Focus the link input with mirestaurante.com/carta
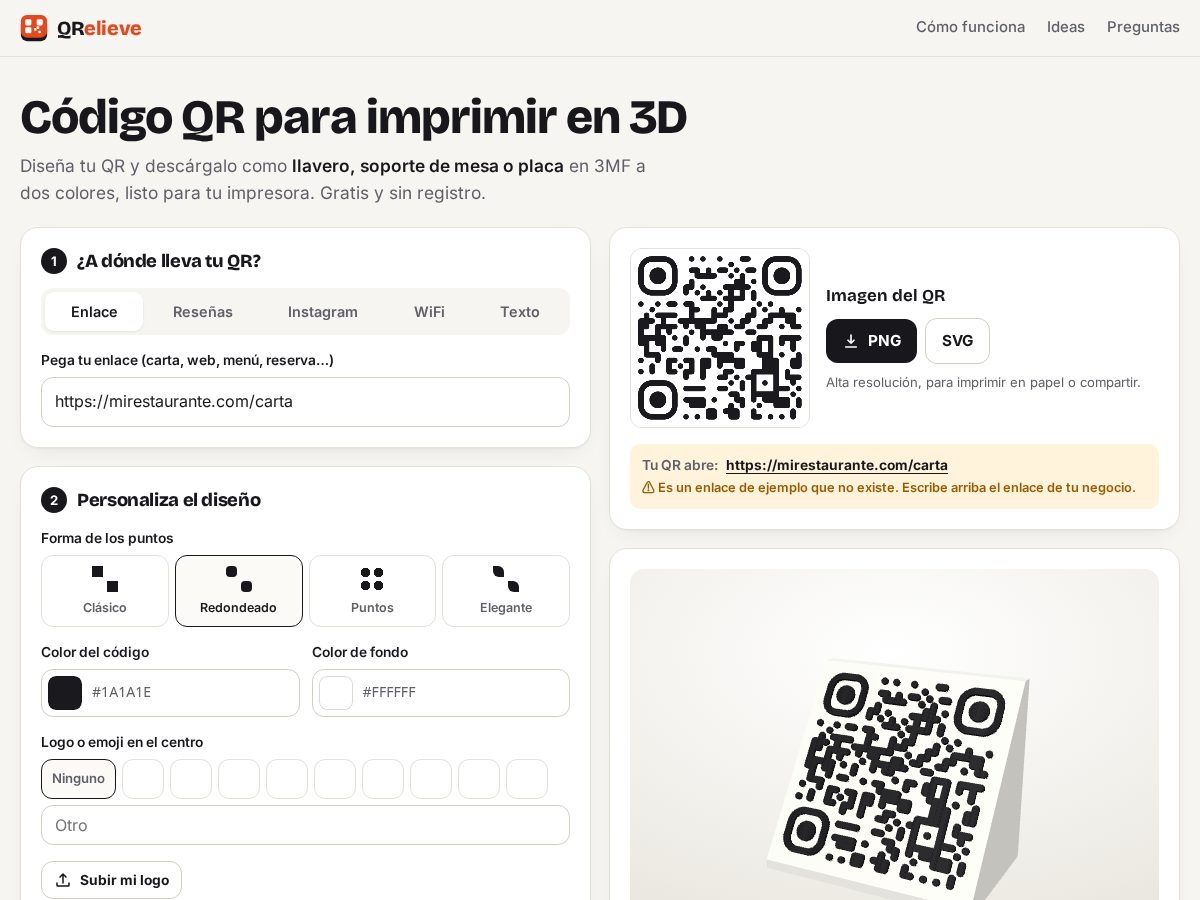This screenshot has height=900, width=1200. click(x=305, y=402)
